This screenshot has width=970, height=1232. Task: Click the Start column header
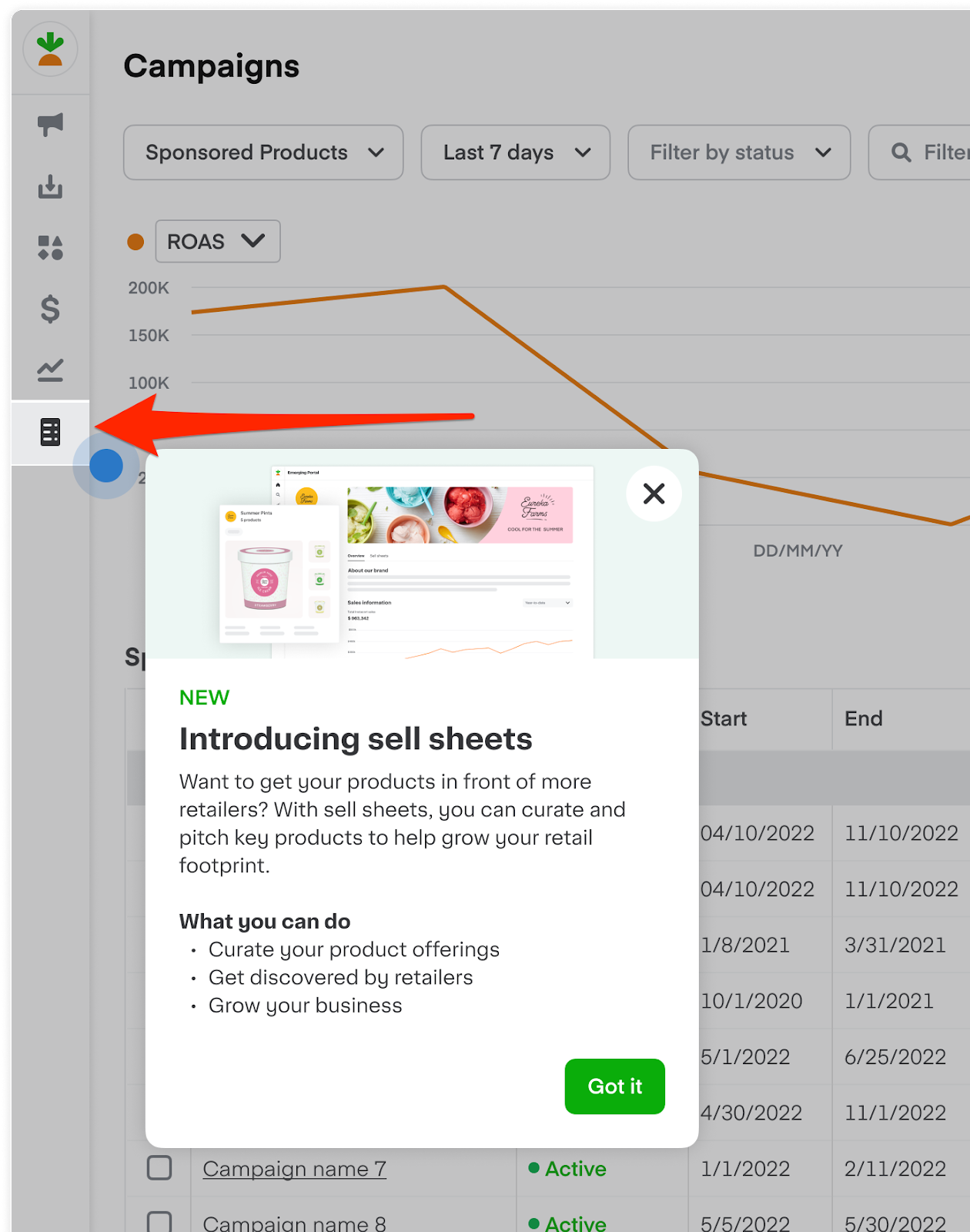(724, 718)
